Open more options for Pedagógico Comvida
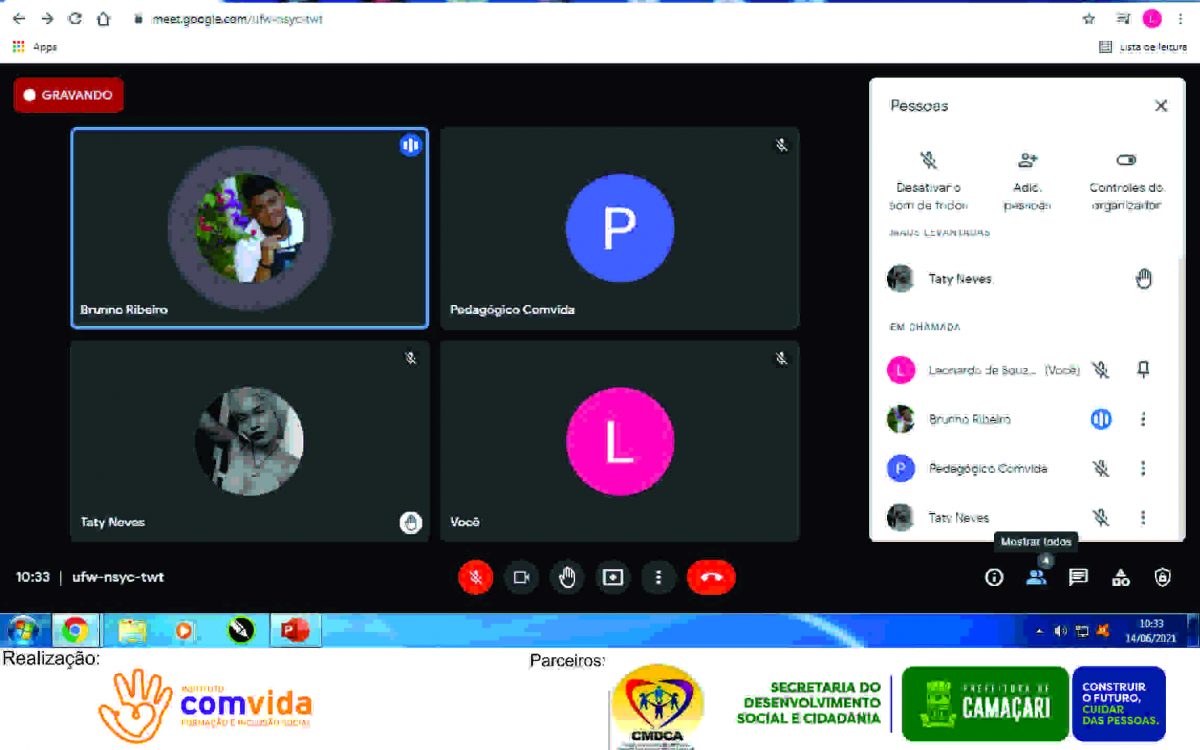 1144,468
